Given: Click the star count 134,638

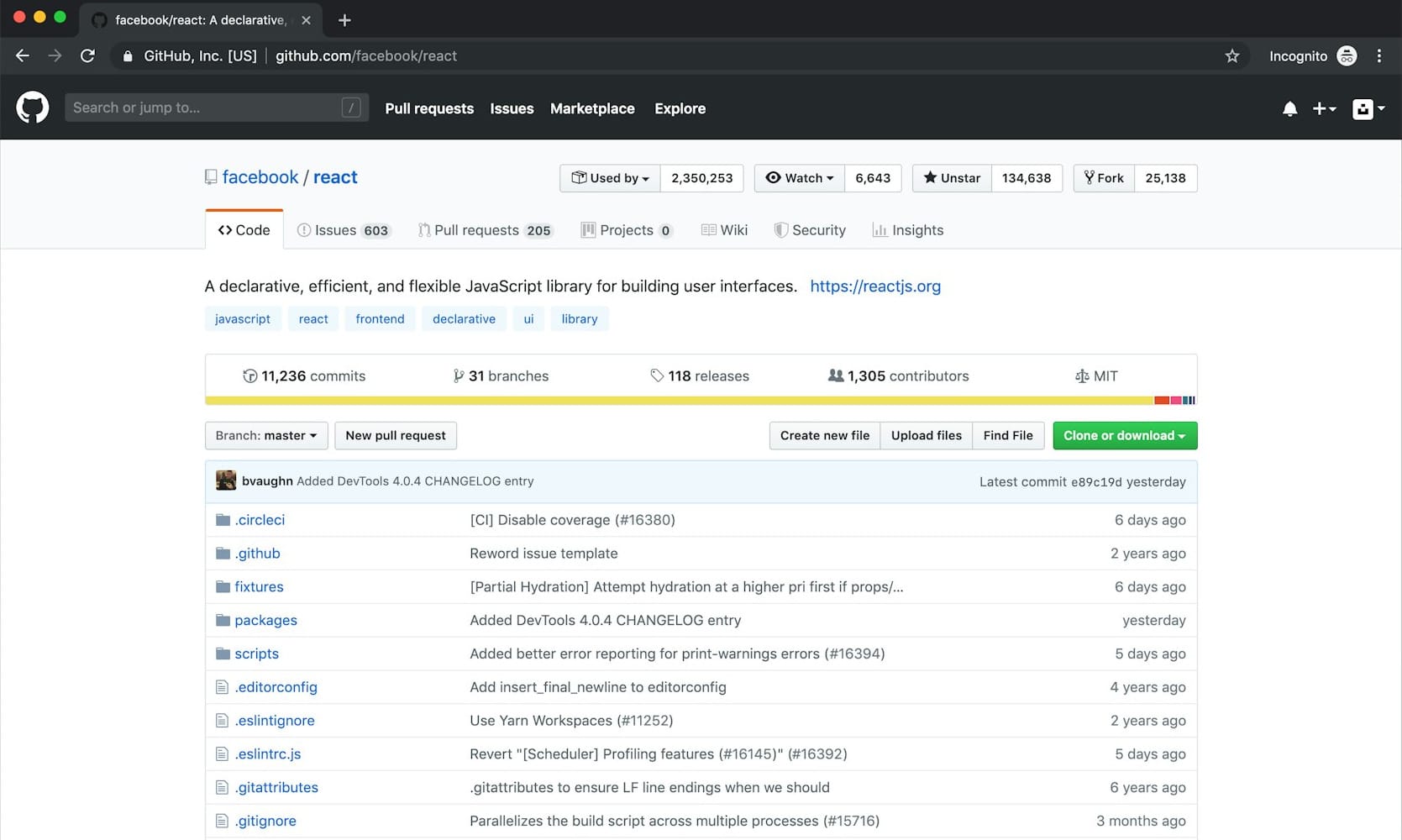Looking at the screenshot, I should (x=1027, y=178).
